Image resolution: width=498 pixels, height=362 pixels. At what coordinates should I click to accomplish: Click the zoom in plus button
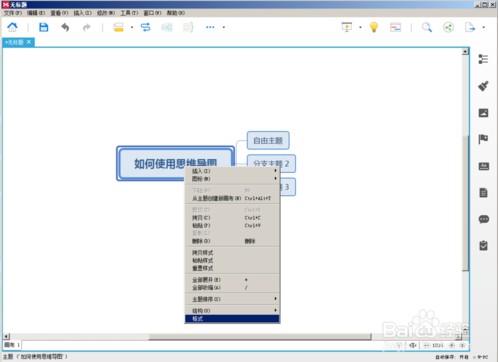click(452, 345)
